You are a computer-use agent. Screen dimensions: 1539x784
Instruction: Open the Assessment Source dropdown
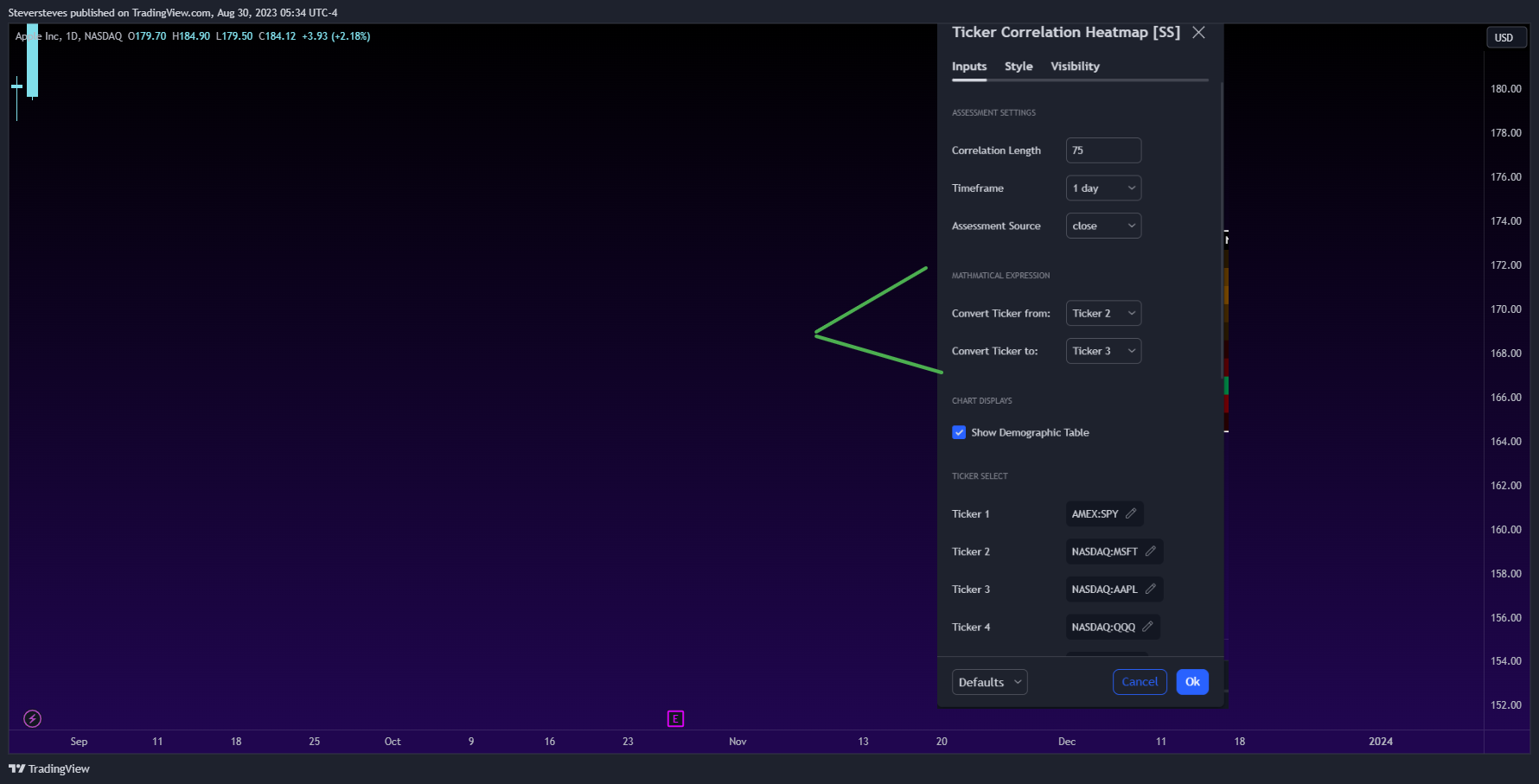1103,226
